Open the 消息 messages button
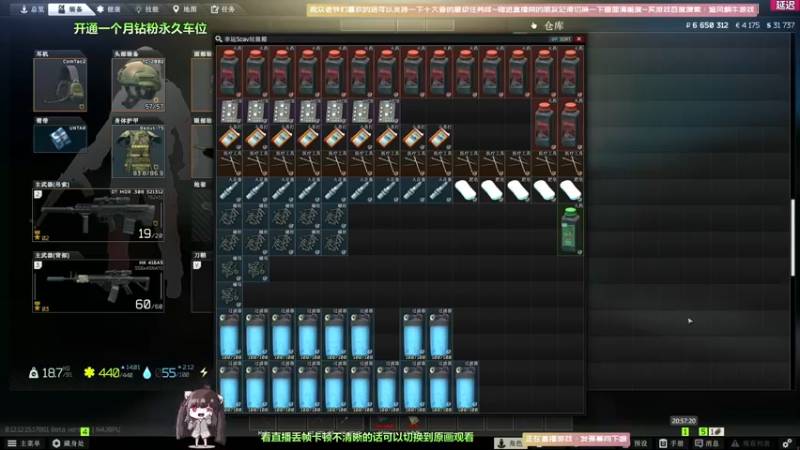The width and height of the screenshot is (800, 450). pyautogui.click(x=707, y=443)
